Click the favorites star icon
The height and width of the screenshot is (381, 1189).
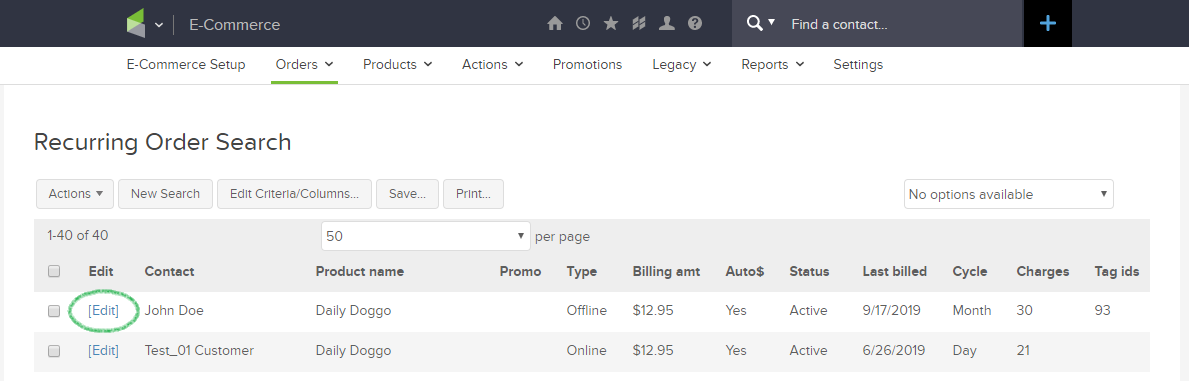coord(610,24)
